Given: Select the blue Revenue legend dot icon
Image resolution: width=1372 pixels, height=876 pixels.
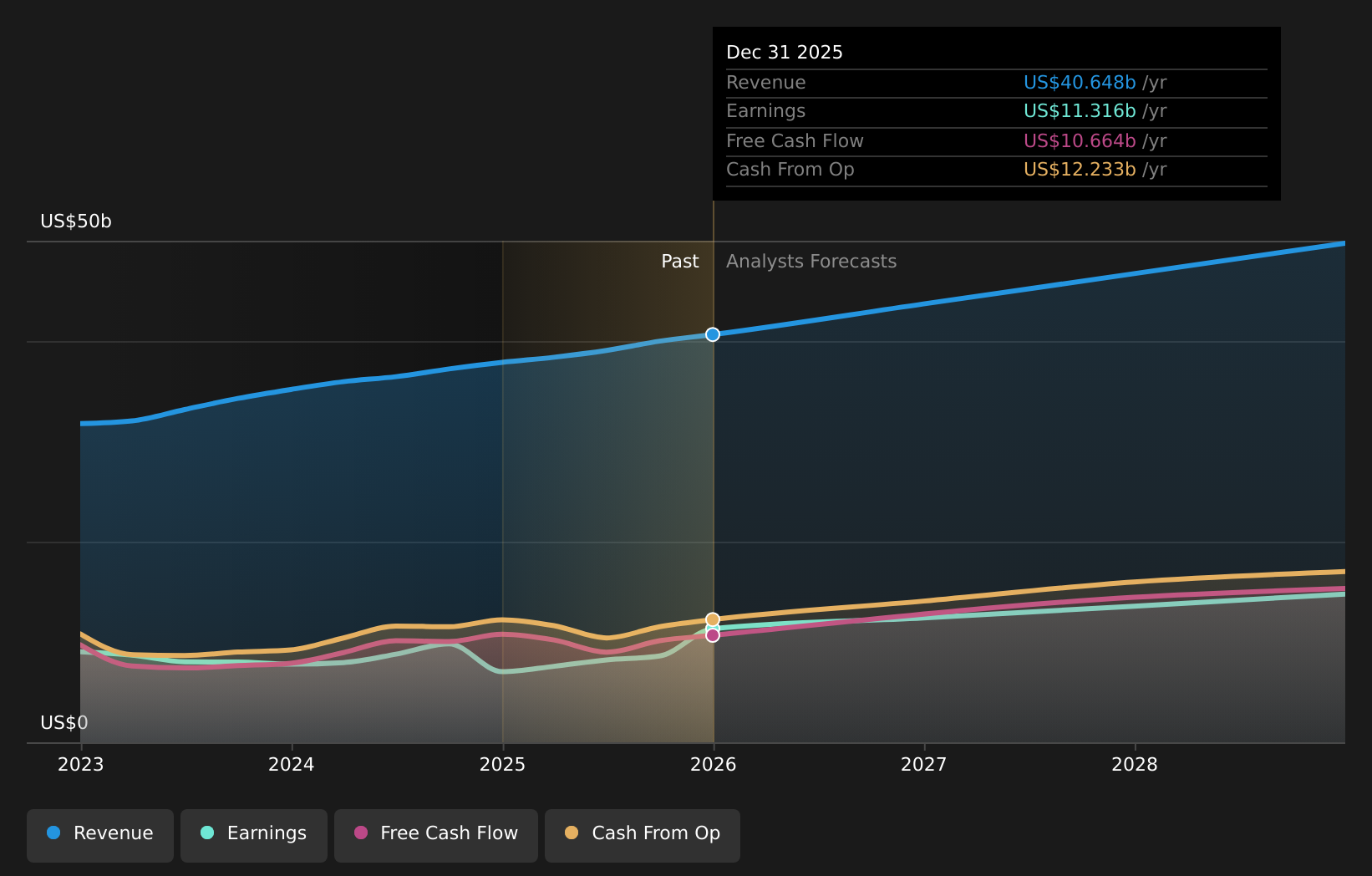Looking at the screenshot, I should pyautogui.click(x=53, y=833).
